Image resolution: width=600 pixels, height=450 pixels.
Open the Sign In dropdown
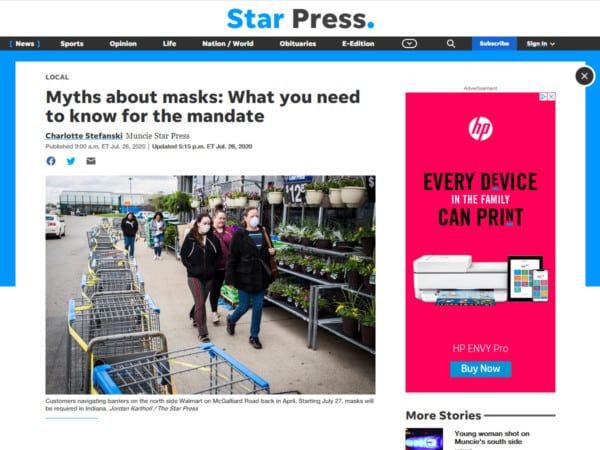tap(540, 44)
